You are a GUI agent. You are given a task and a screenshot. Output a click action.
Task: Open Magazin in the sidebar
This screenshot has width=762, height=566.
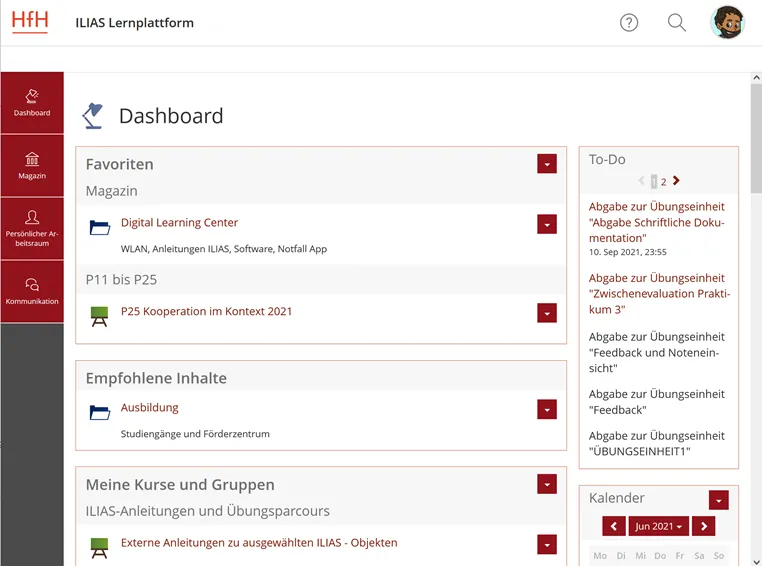[32, 166]
